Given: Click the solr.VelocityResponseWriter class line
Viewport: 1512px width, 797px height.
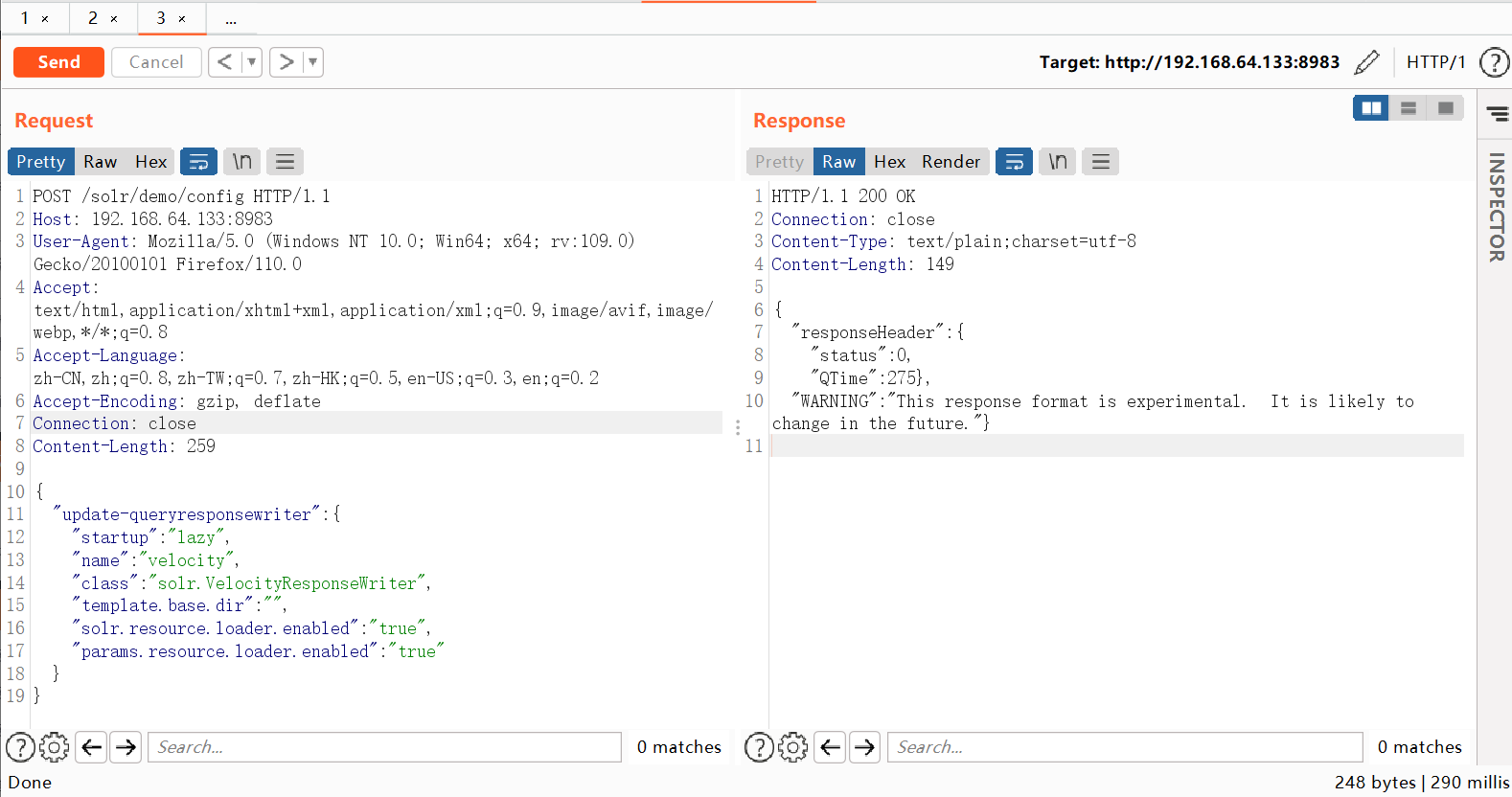Looking at the screenshot, I should pos(251,583).
